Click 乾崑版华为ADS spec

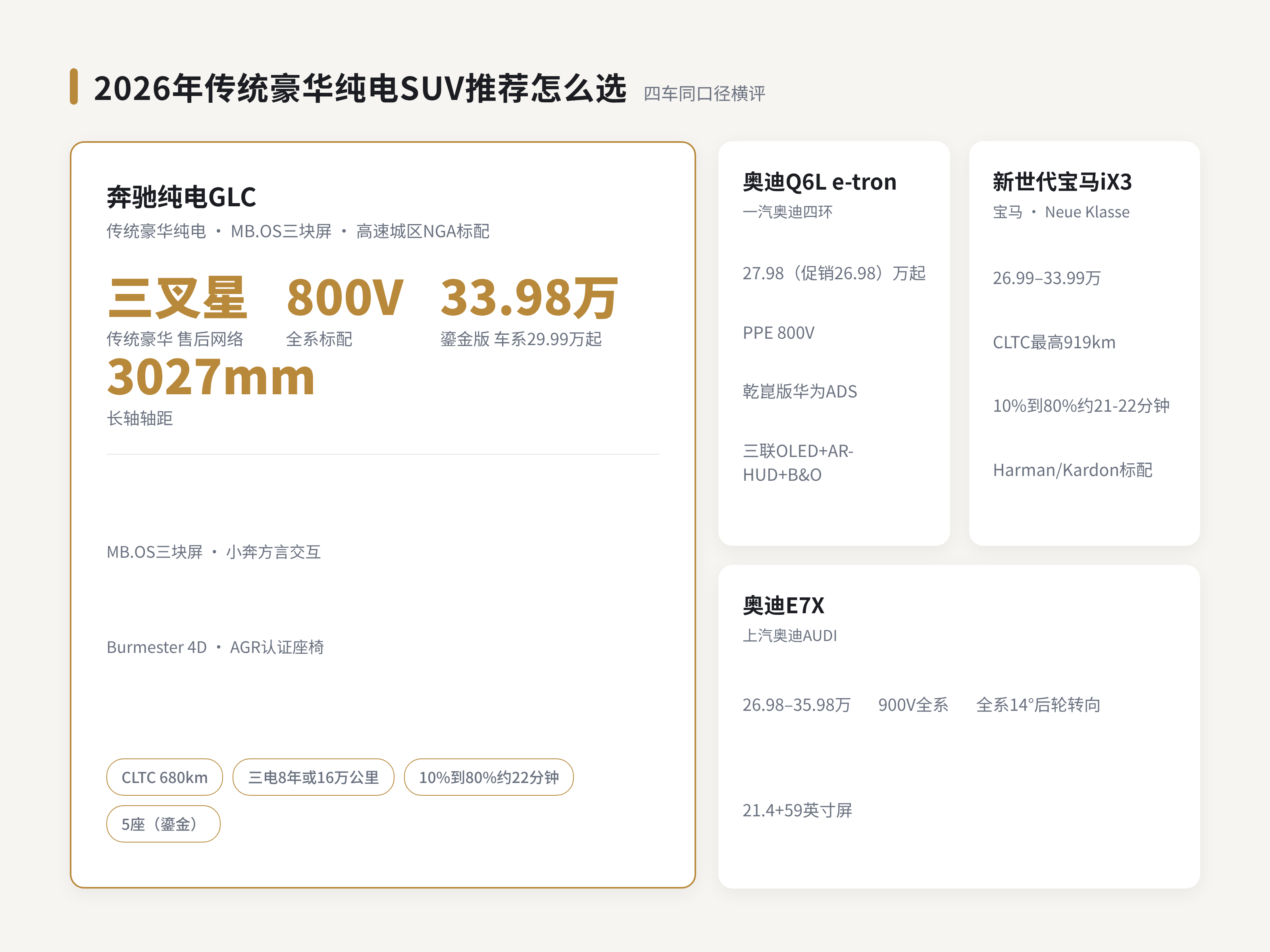point(800,392)
